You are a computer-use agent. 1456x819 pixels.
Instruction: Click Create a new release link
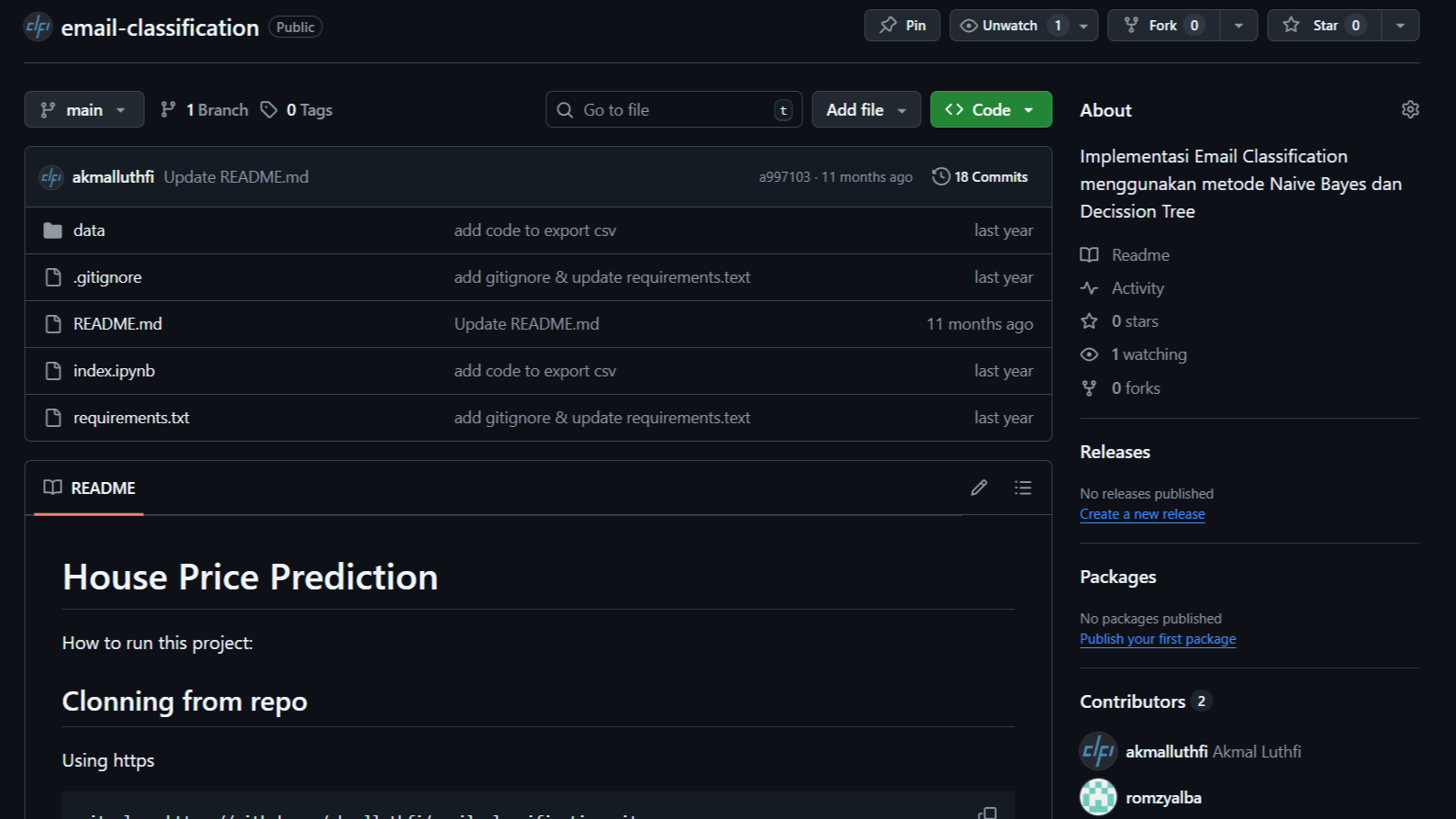[1142, 514]
